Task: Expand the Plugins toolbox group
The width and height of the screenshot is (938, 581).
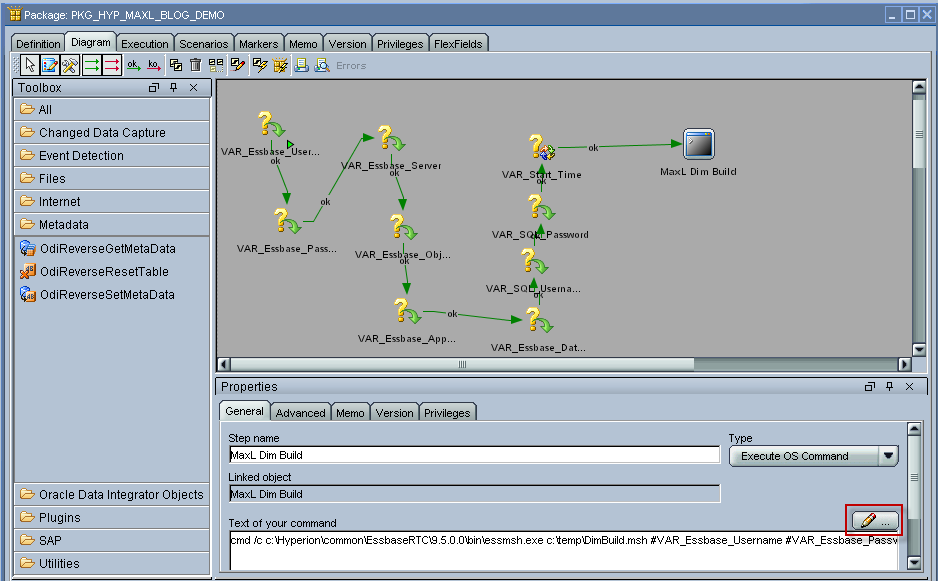Action: pos(112,518)
